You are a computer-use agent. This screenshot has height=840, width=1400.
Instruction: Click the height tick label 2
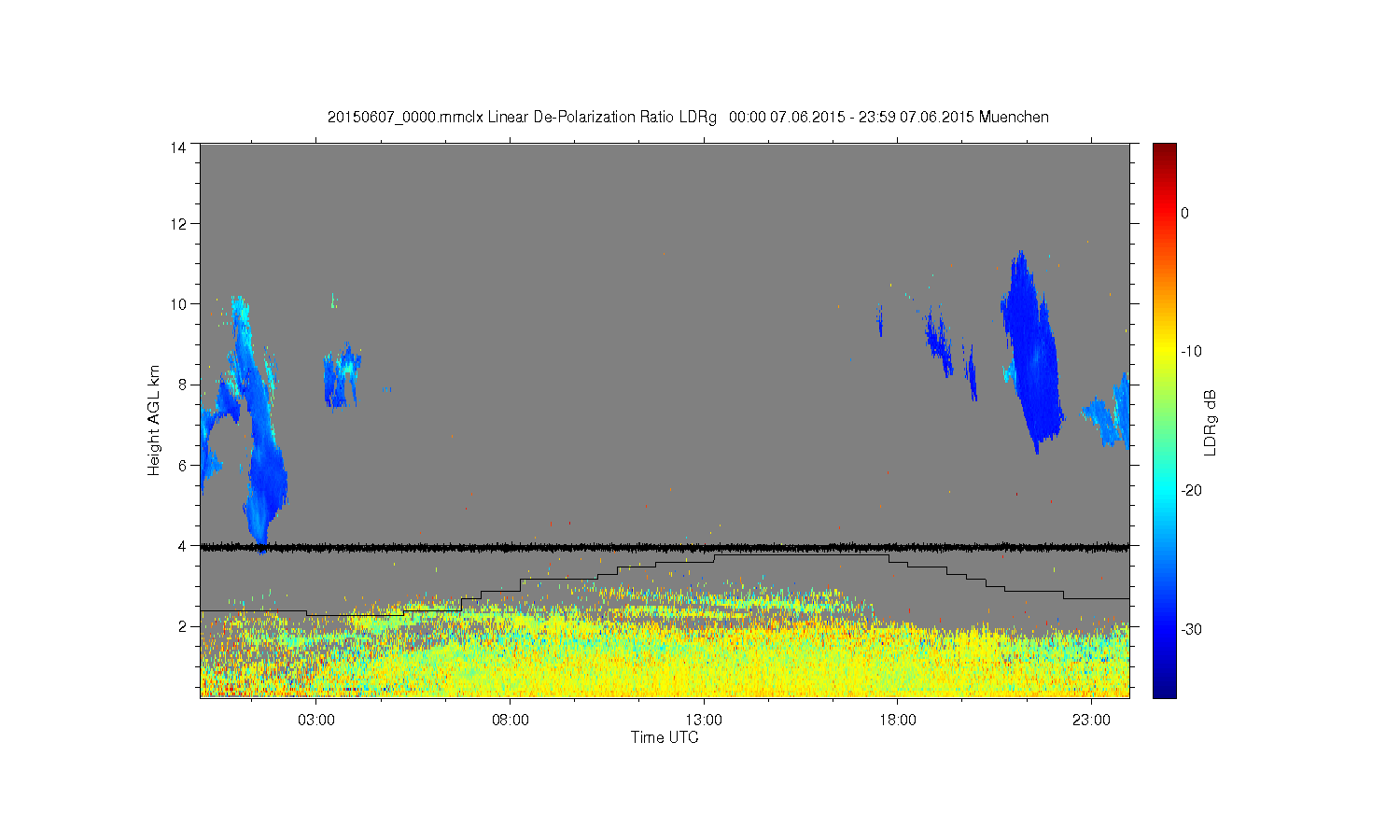pos(182,626)
